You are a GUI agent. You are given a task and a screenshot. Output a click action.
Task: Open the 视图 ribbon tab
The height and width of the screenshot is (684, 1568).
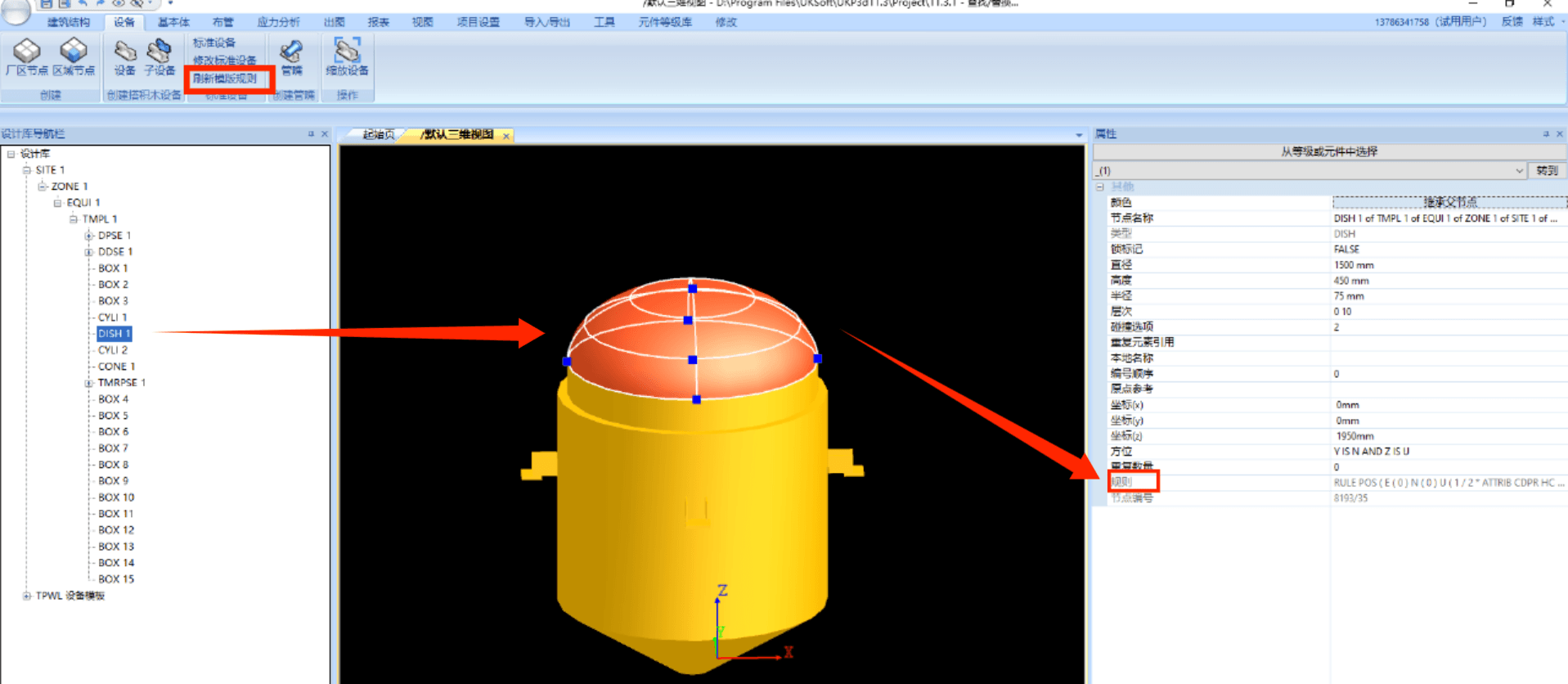point(422,22)
